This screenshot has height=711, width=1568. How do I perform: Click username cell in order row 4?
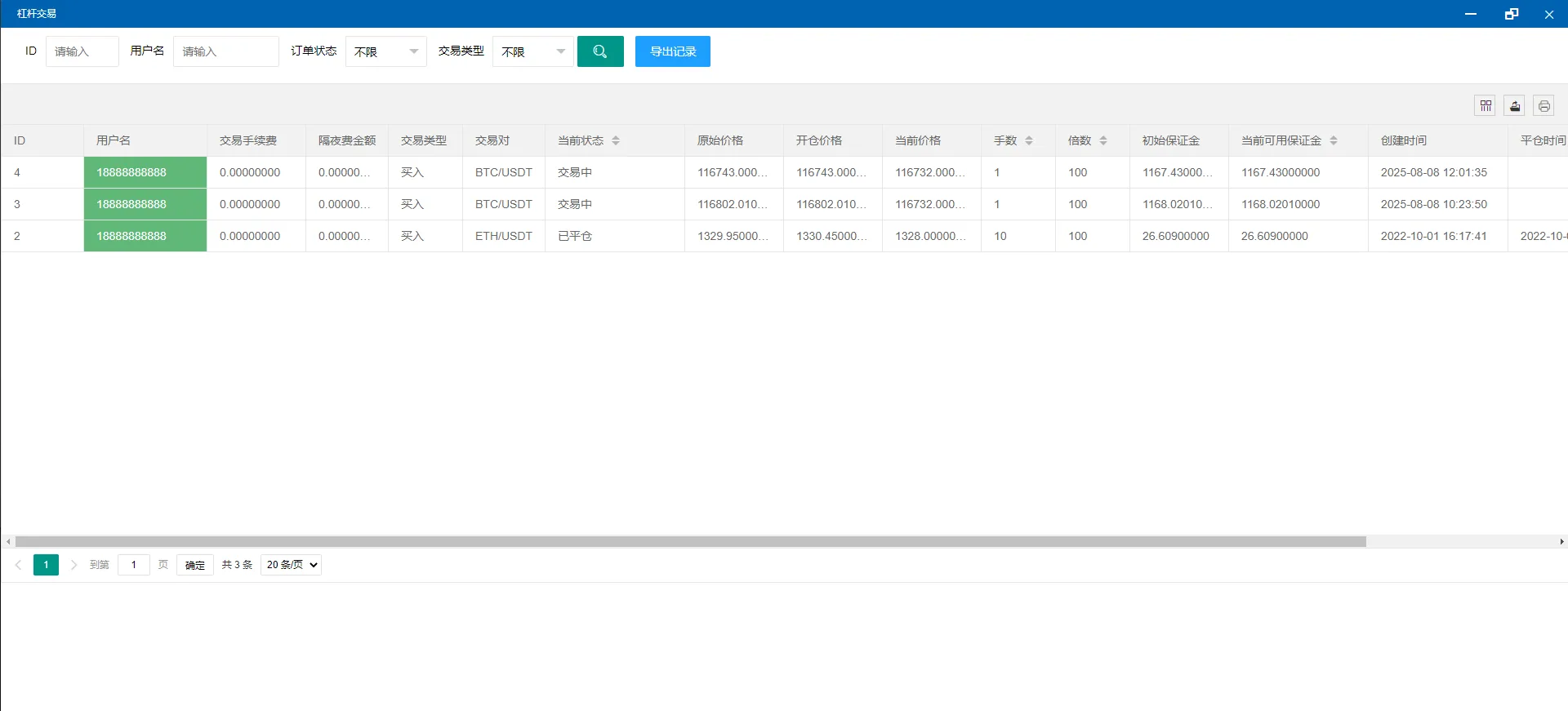(x=145, y=172)
